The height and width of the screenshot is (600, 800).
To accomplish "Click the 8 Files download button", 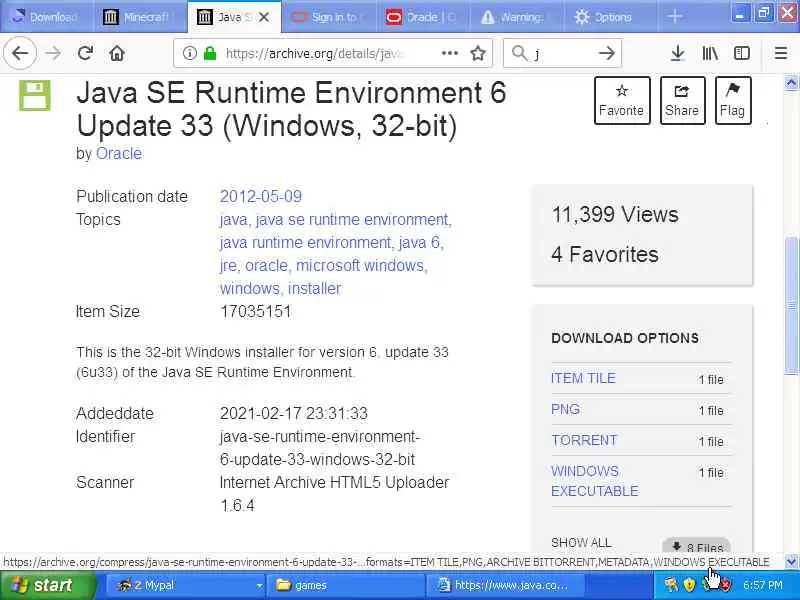I will pos(697,546).
